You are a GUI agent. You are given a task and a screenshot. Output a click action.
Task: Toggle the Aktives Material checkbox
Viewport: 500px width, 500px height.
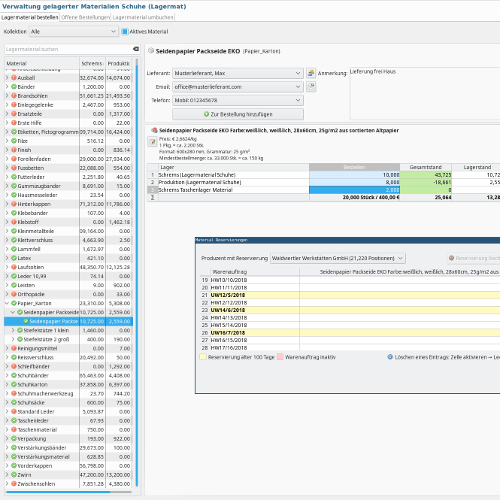(x=125, y=32)
